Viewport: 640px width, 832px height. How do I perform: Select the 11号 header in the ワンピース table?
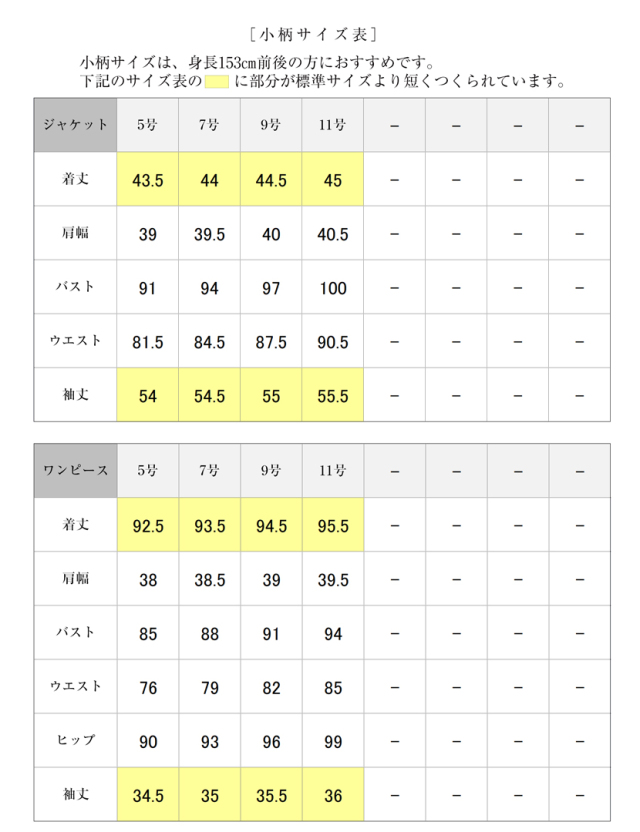pos(332,470)
